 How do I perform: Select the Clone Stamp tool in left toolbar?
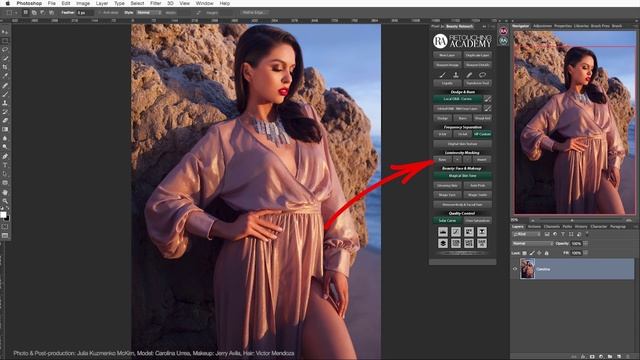(x=5, y=103)
